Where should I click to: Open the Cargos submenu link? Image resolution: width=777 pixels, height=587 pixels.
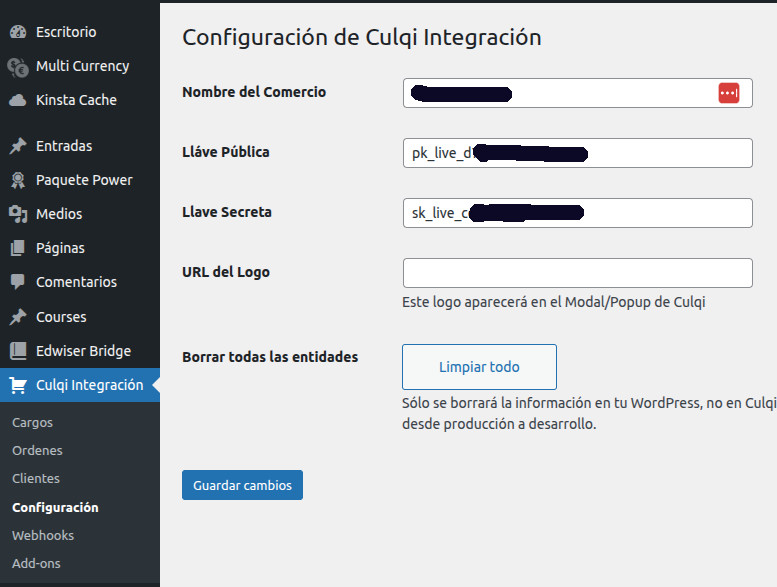(33, 423)
